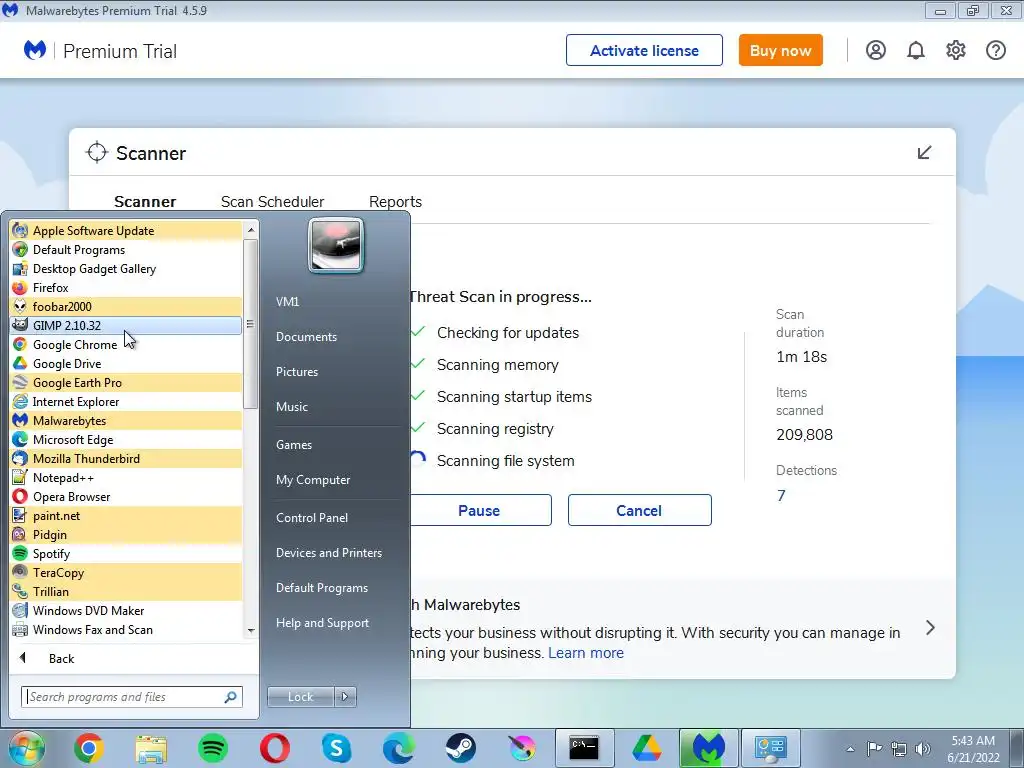Open Malwarebytes in programs list
Viewport: 1024px width, 768px height.
126,421
